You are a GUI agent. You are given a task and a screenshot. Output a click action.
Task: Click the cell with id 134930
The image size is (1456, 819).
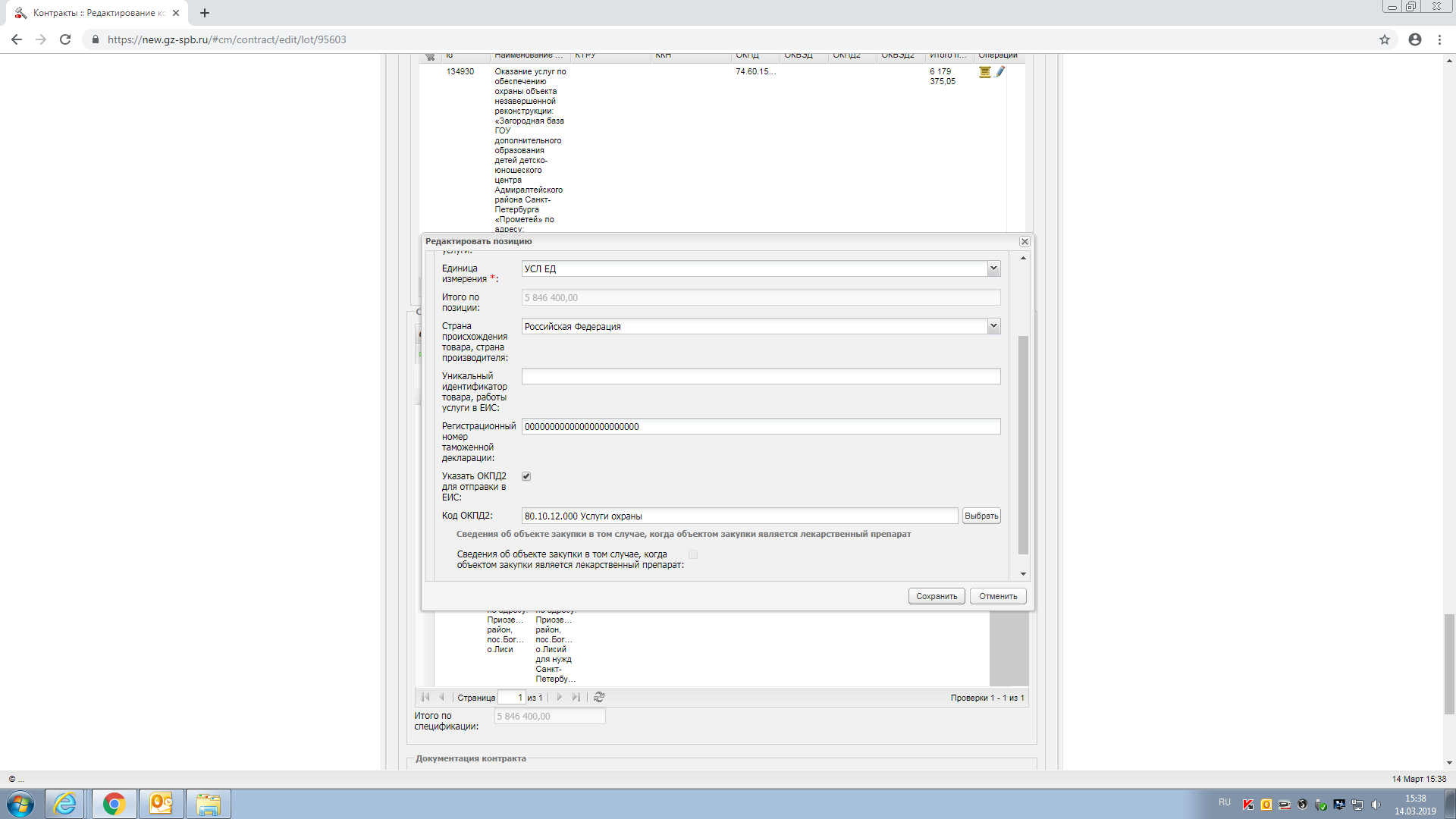point(460,71)
